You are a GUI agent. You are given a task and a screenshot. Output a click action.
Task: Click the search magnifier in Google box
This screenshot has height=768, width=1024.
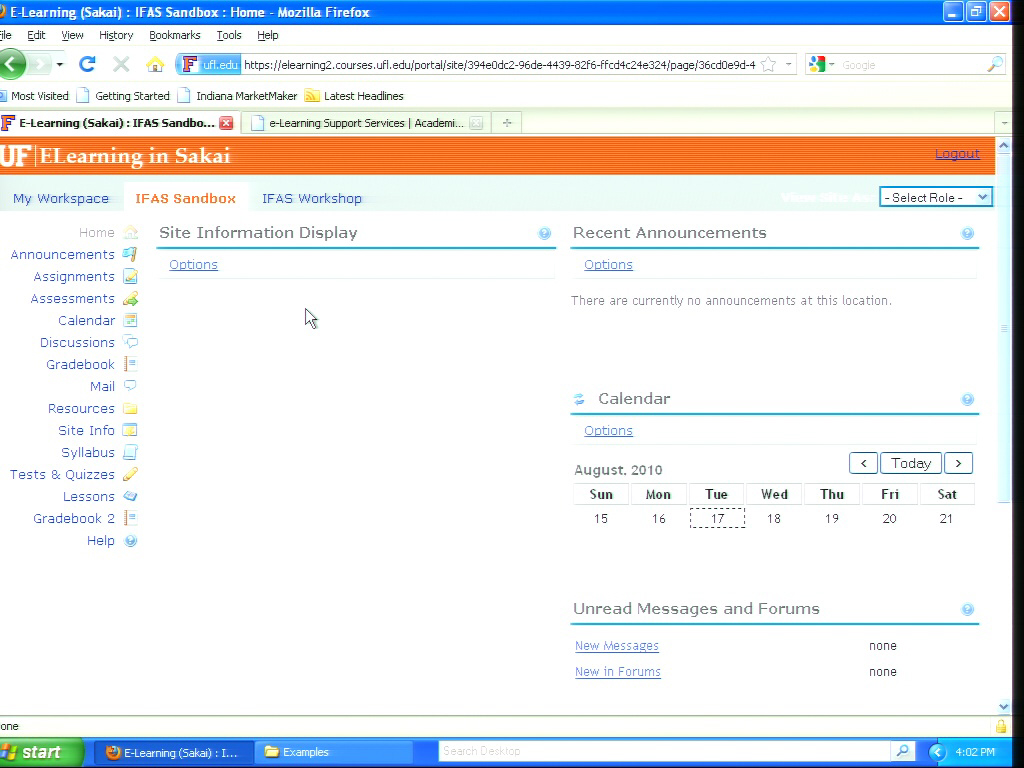pyautogui.click(x=995, y=64)
